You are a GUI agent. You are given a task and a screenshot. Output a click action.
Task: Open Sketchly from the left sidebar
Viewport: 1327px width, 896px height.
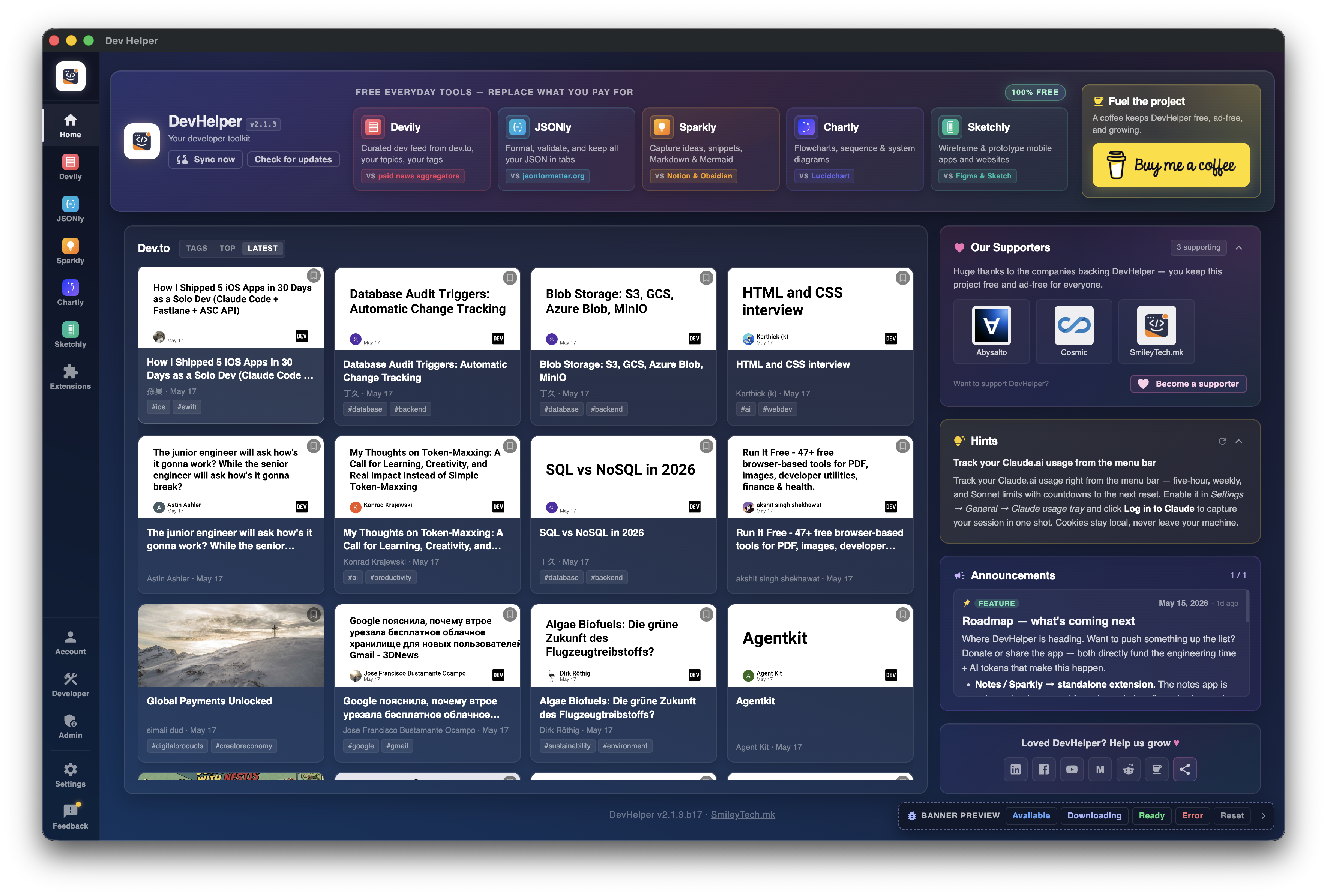click(x=70, y=335)
